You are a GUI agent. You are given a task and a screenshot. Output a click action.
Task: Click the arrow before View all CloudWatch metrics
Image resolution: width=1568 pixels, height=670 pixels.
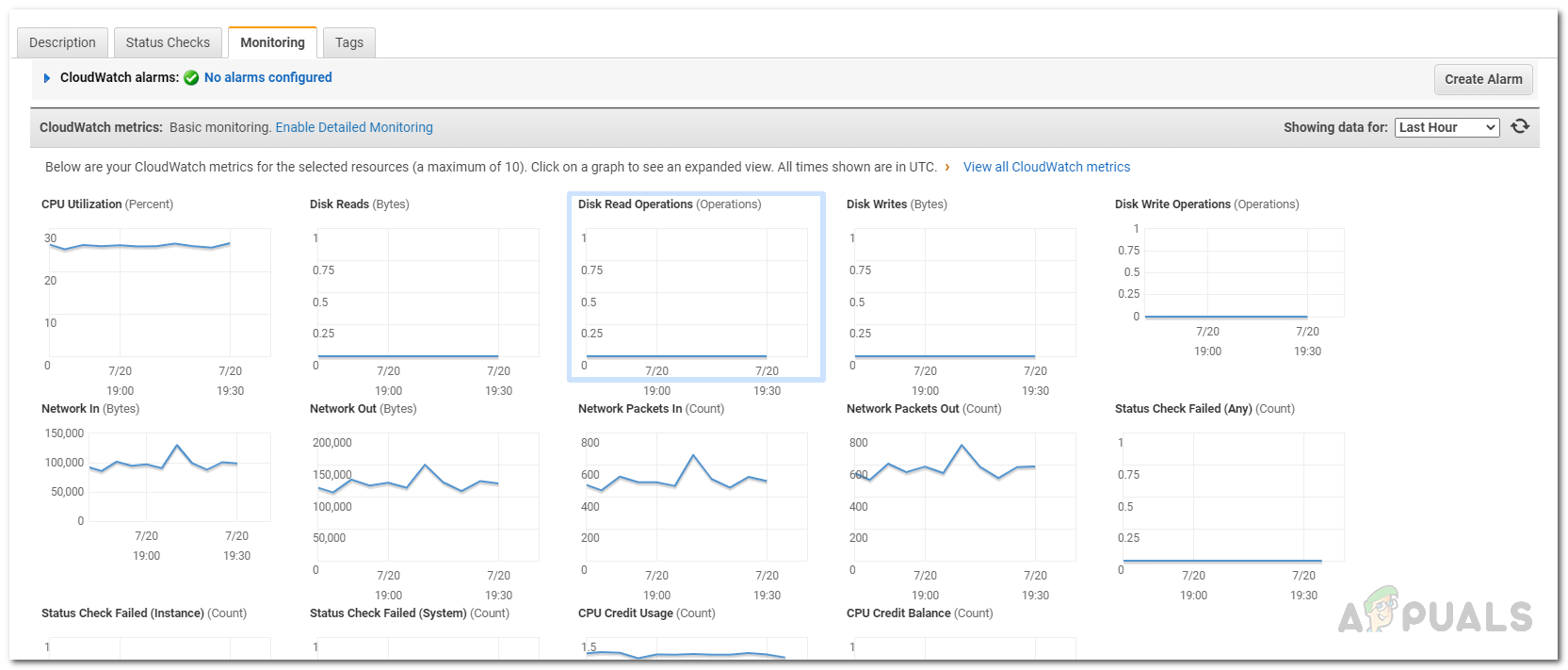point(947,168)
